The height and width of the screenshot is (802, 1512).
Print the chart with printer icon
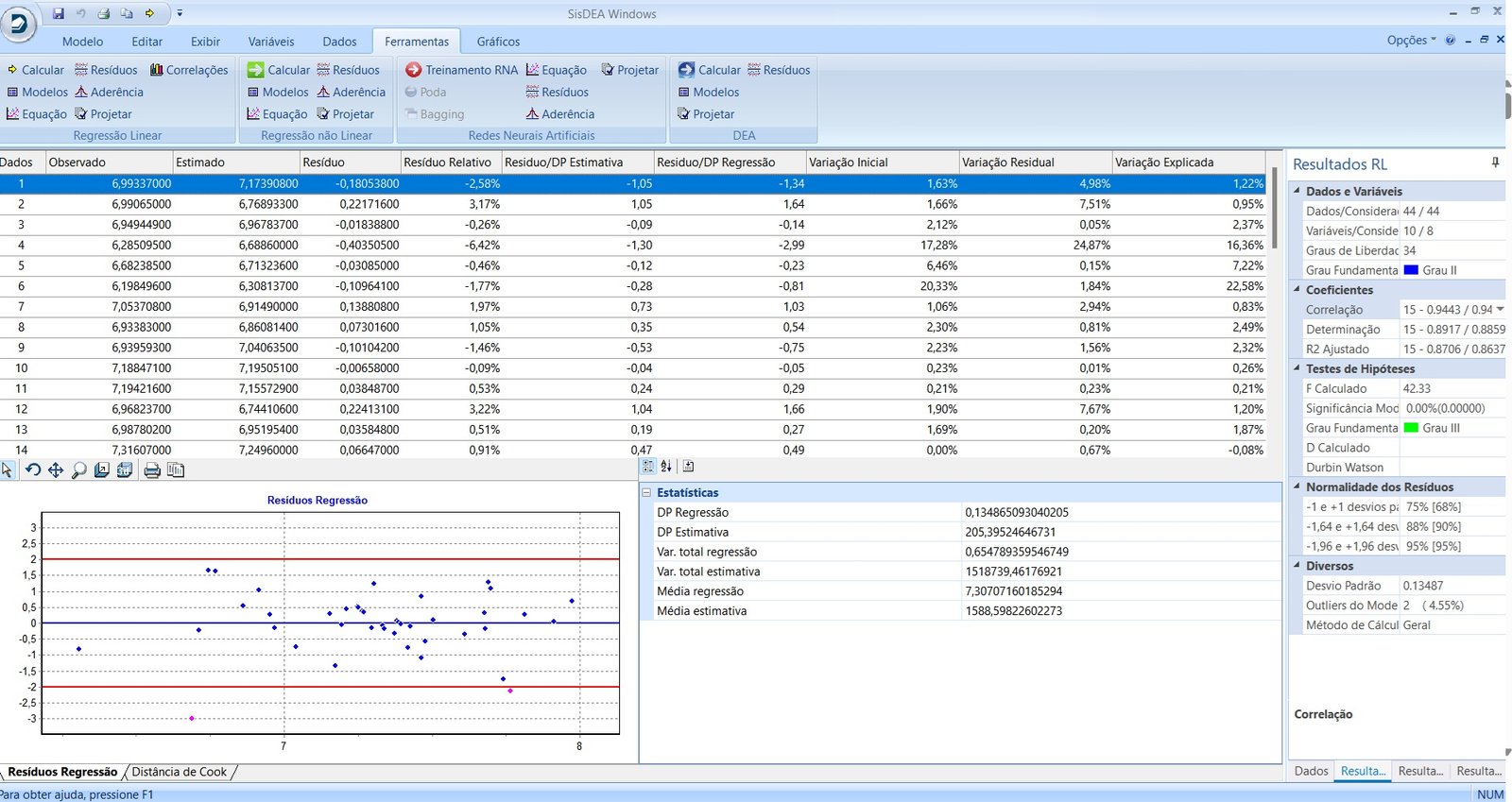click(151, 469)
